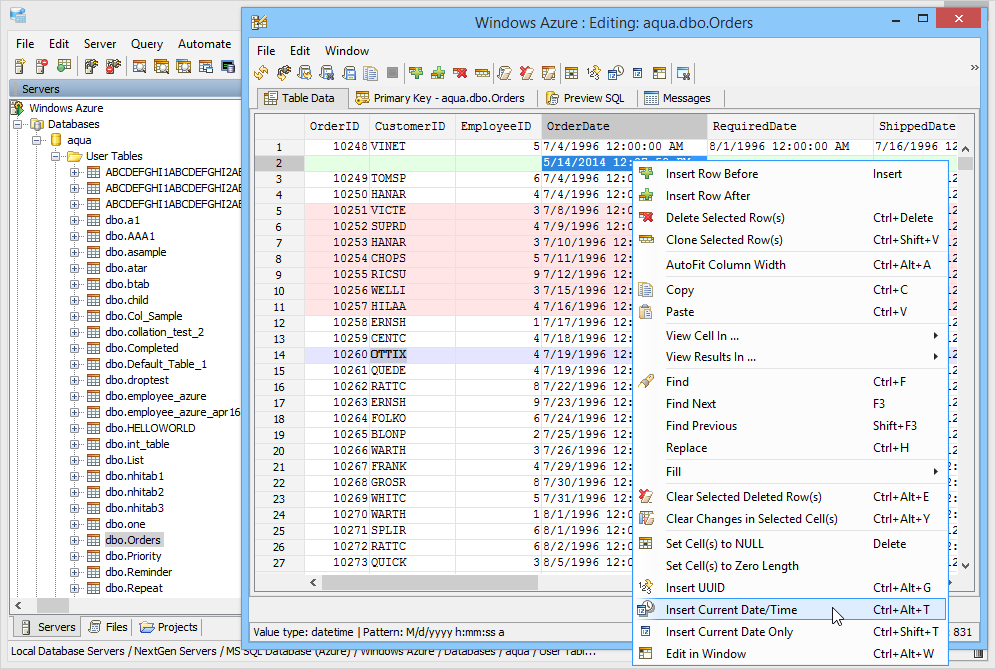The height and width of the screenshot is (669, 996).
Task: Switch to the Files tab at the bottom
Action: click(108, 627)
